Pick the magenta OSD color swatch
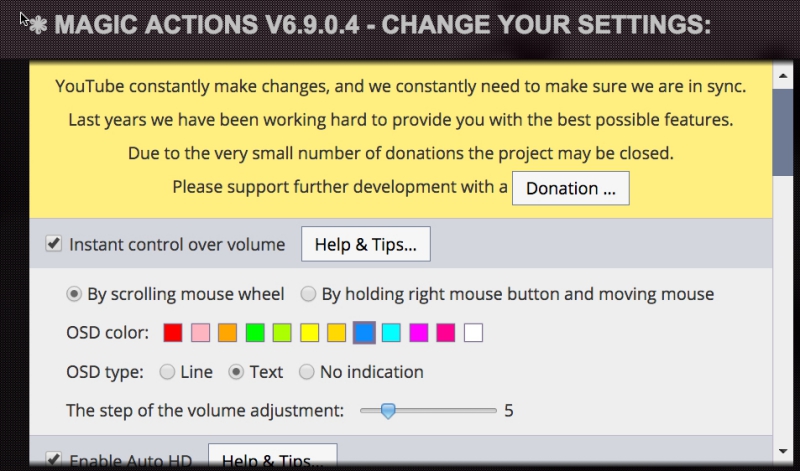Image resolution: width=800 pixels, height=471 pixels. pyautogui.click(x=418, y=332)
